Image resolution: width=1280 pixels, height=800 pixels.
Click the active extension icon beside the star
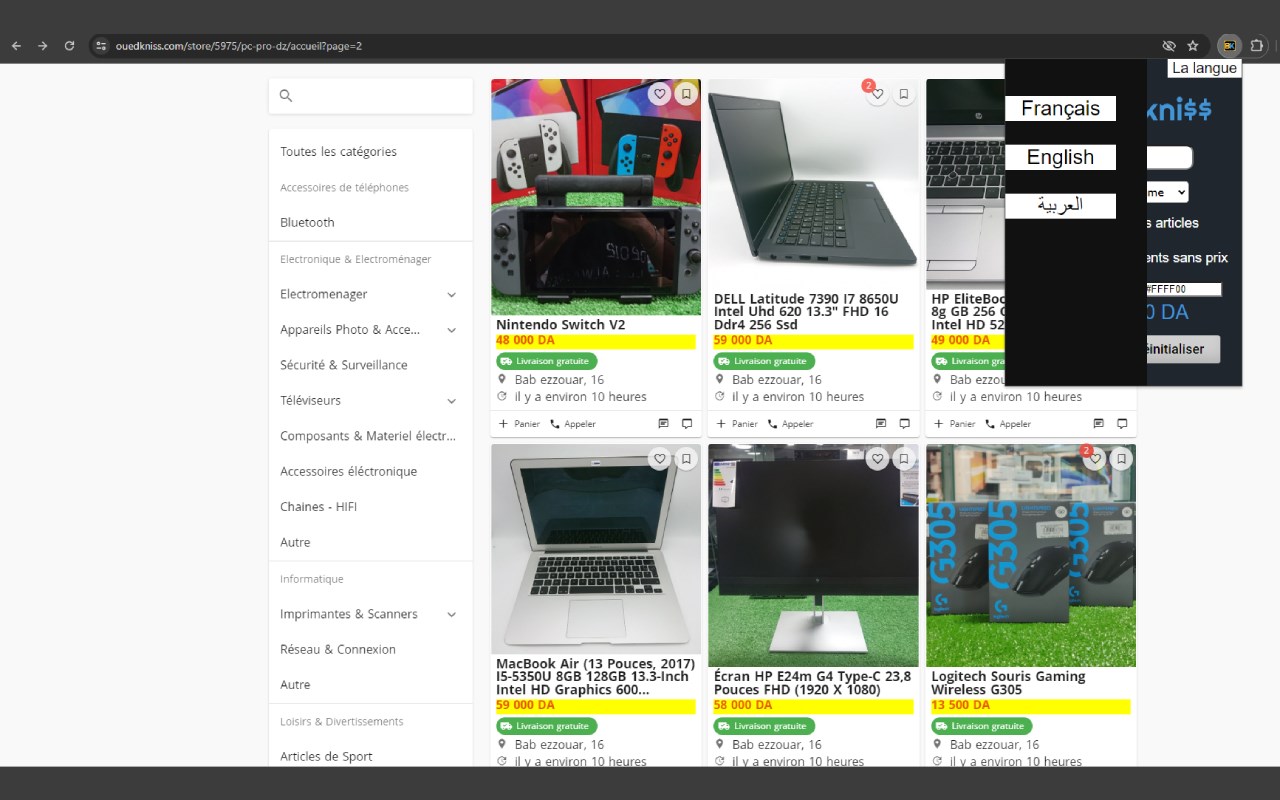coord(1229,46)
